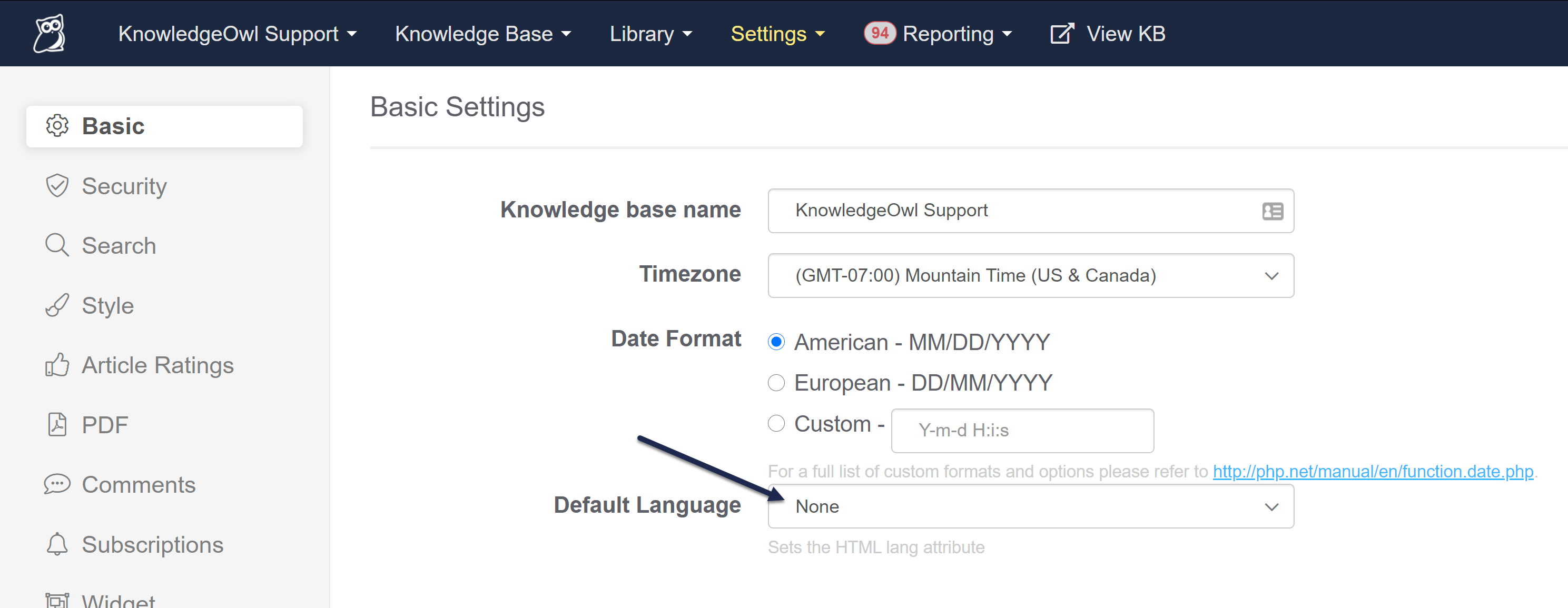Click the Subscriptions bell icon

pyautogui.click(x=57, y=544)
